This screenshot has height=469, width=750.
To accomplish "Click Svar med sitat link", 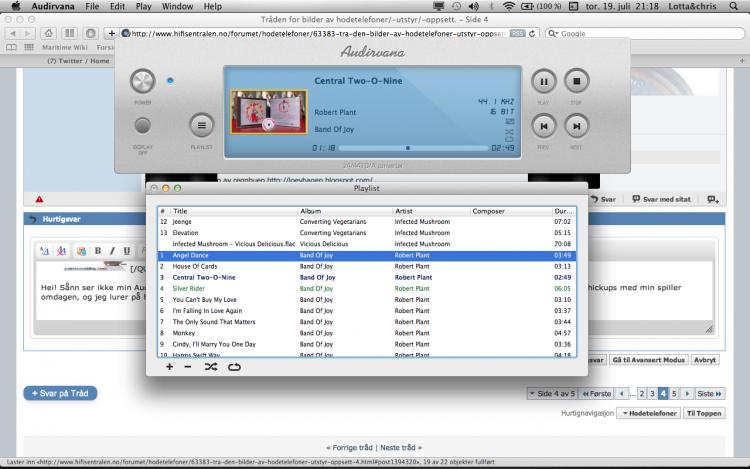I will tap(662, 199).
